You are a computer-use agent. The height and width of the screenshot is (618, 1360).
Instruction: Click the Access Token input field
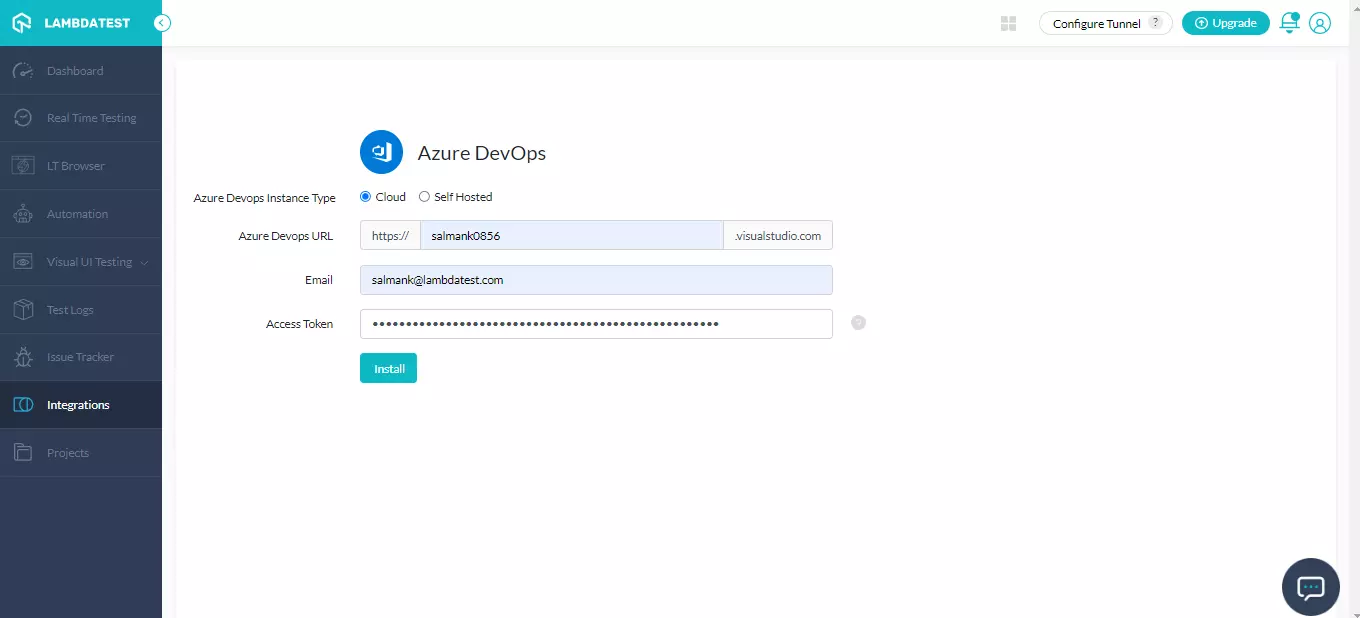[596, 323]
